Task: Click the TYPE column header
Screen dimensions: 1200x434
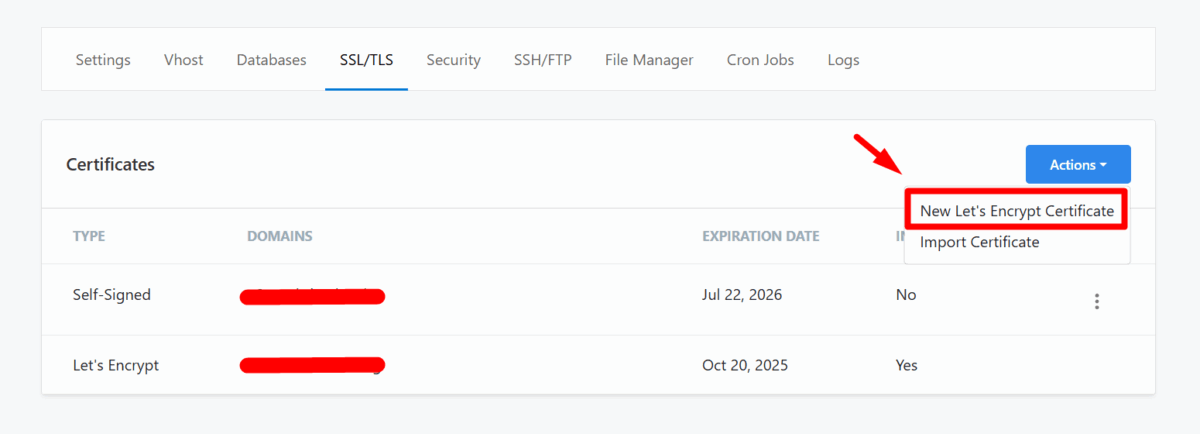Action: [x=89, y=236]
